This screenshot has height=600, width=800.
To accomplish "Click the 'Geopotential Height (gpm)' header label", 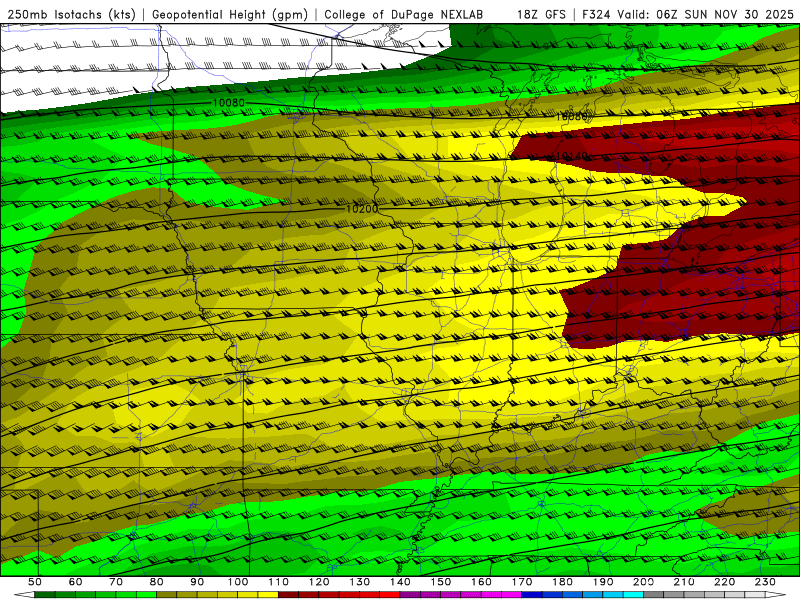I will point(230,15).
